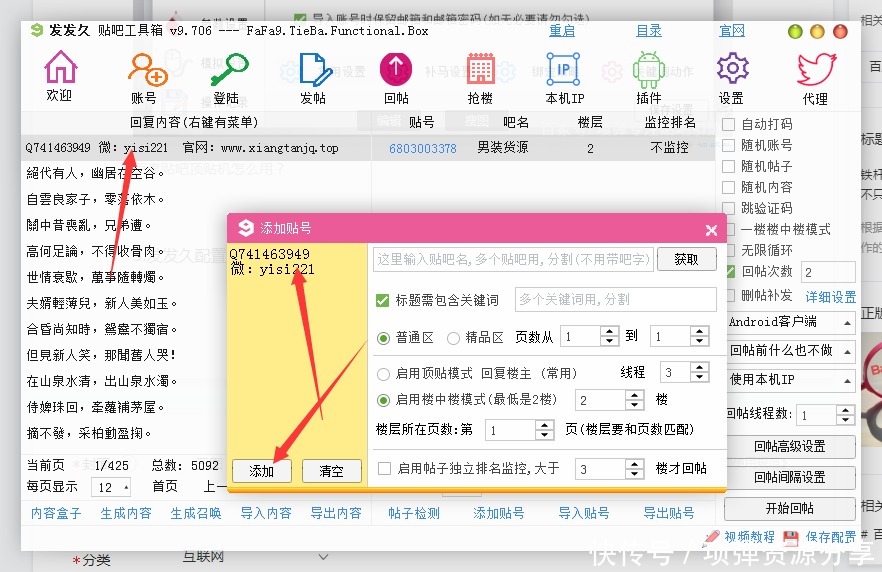Focus the 贴吧名 input field
Viewport: 882px width, 572px height.
513,259
